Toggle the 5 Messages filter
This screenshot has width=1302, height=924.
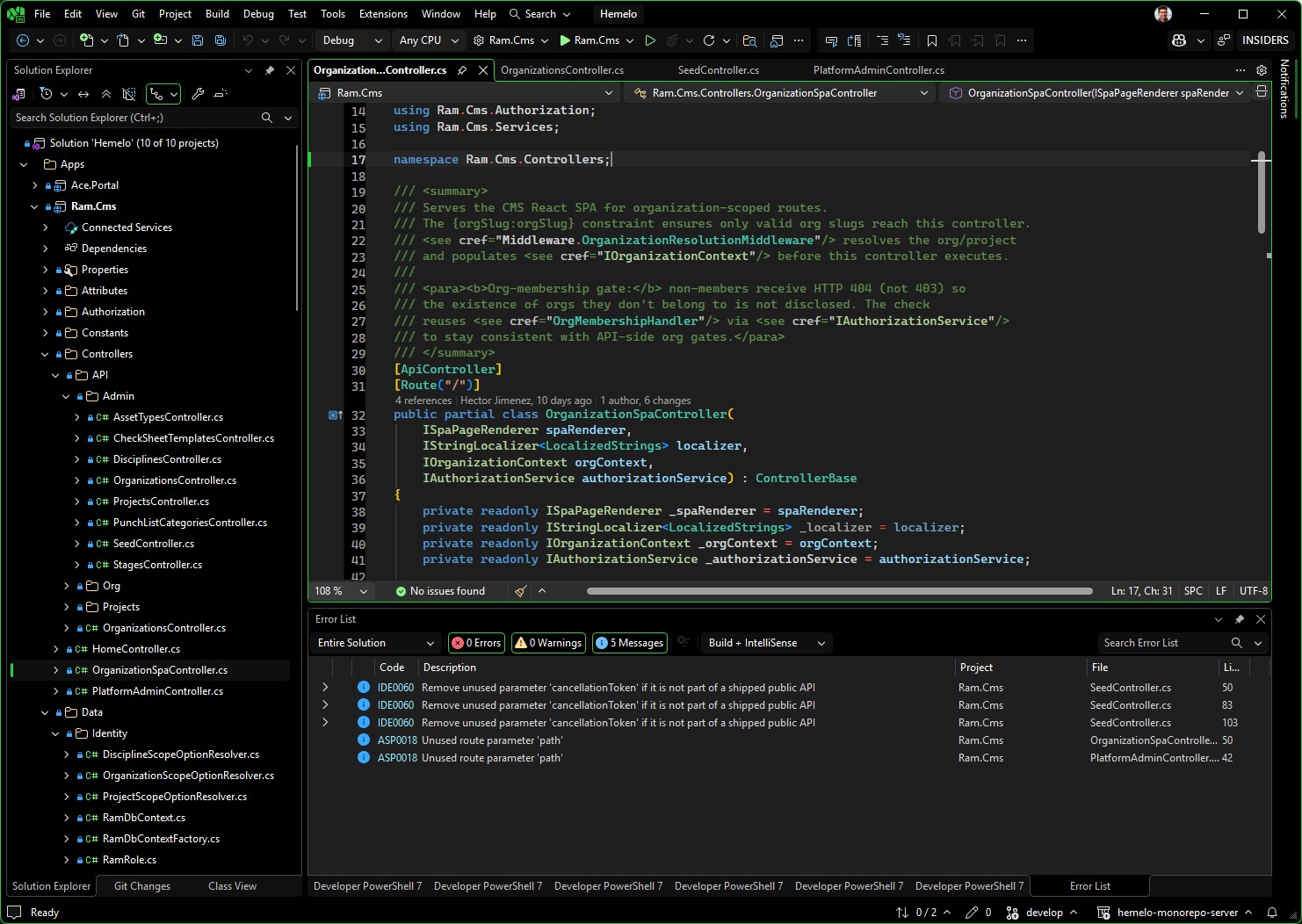(630, 643)
